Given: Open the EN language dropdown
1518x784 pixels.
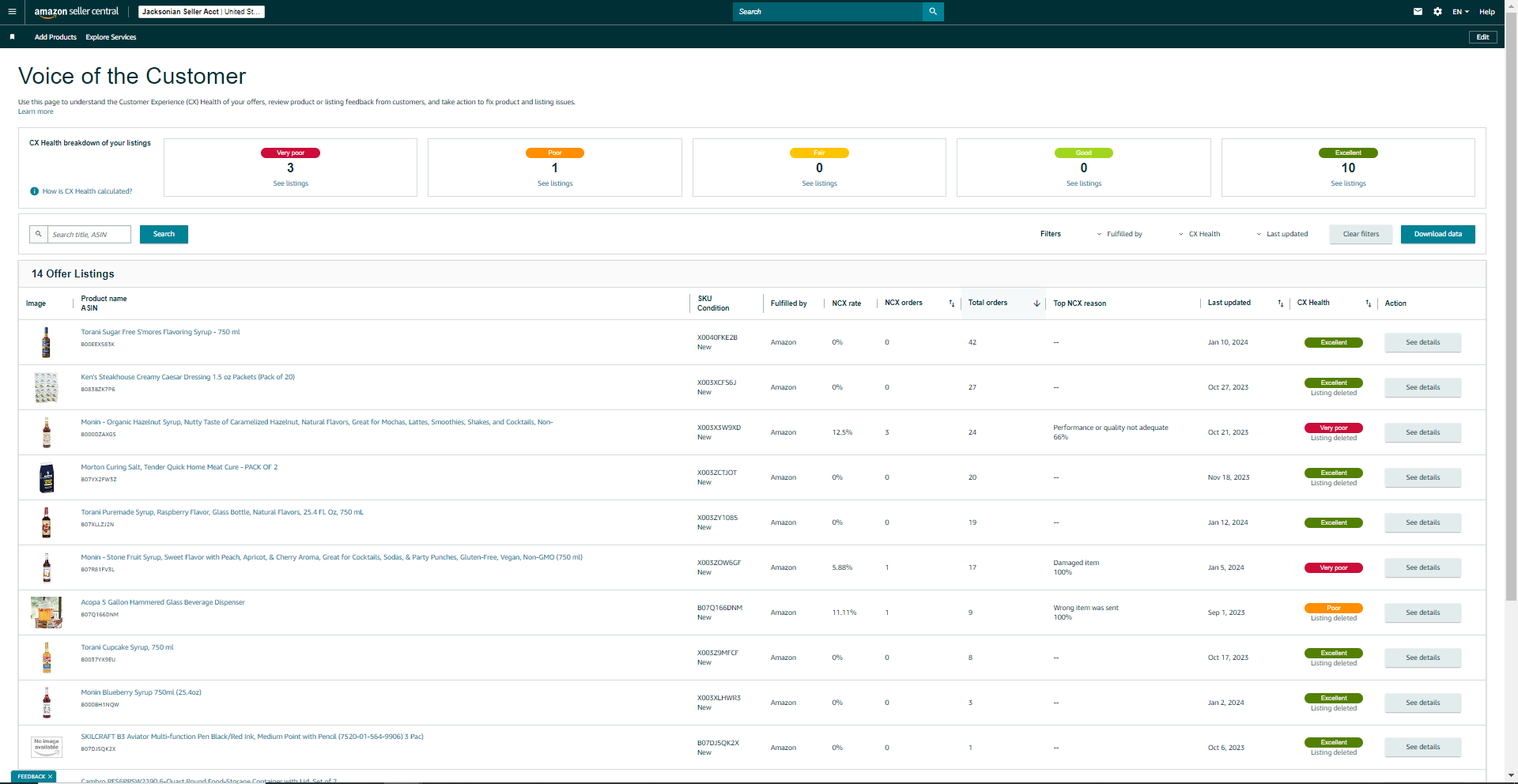Looking at the screenshot, I should 1460,12.
